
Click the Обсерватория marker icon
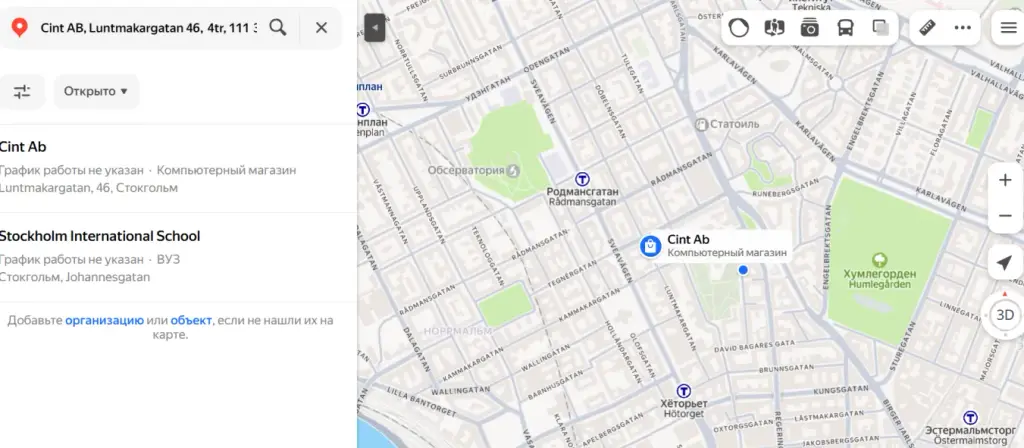(x=513, y=170)
